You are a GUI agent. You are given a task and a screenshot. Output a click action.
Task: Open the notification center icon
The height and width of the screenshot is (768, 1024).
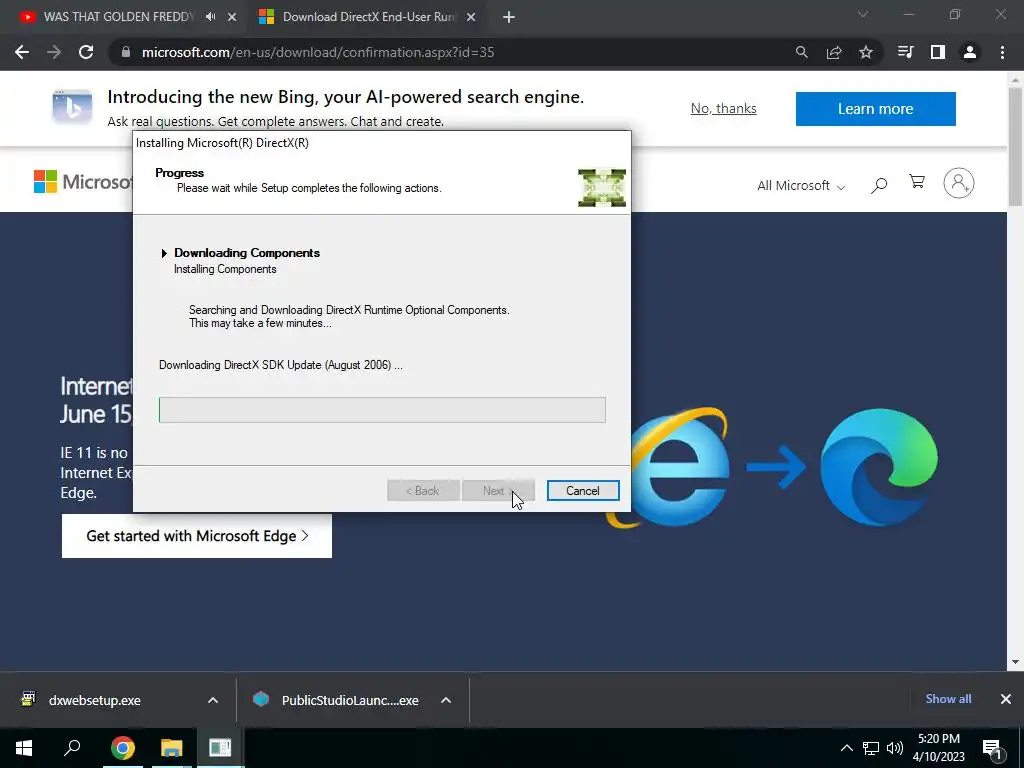click(993, 748)
